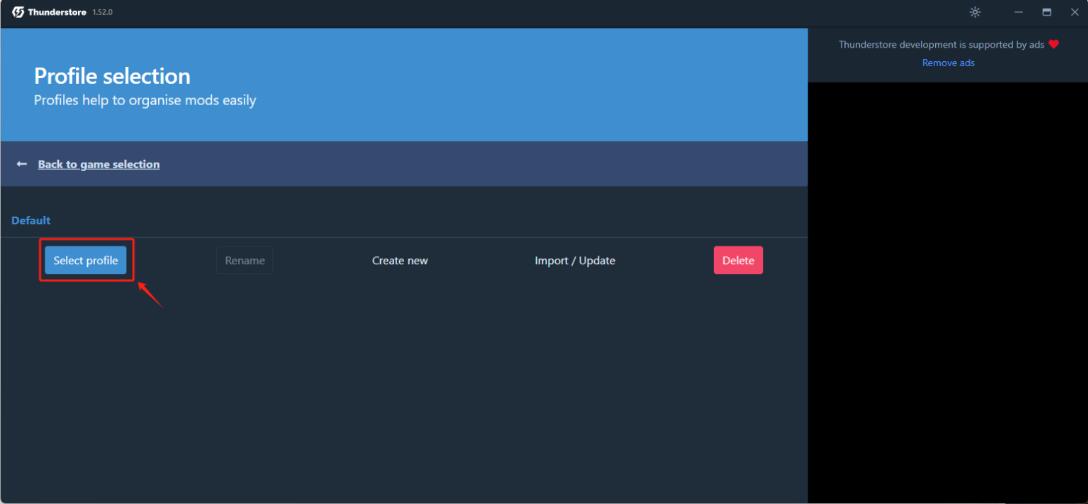Click the red heart icon
This screenshot has height=504, width=1088.
1053,44
